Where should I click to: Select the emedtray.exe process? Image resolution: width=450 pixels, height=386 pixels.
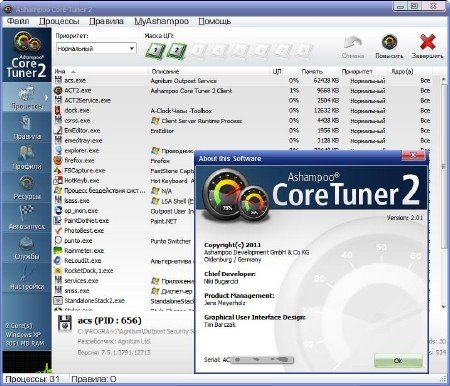tap(83, 140)
